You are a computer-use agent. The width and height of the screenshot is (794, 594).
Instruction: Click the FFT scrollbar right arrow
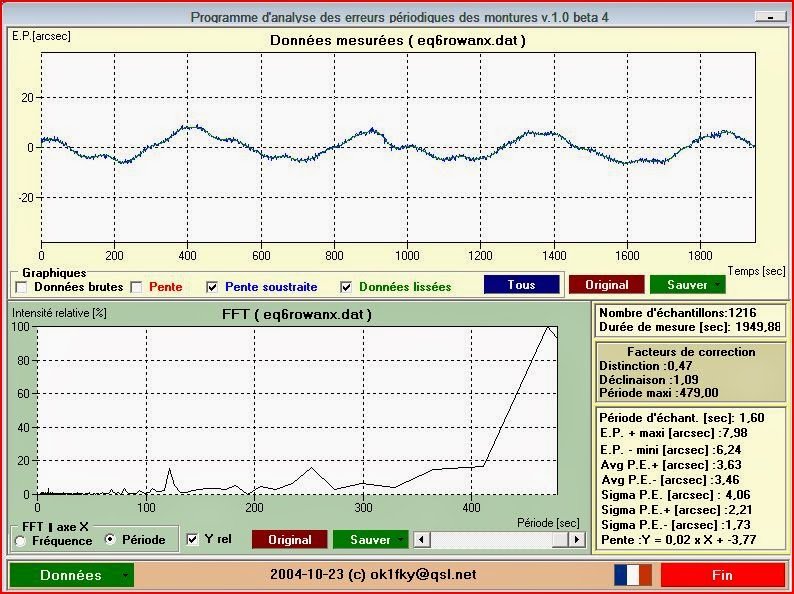[577, 540]
